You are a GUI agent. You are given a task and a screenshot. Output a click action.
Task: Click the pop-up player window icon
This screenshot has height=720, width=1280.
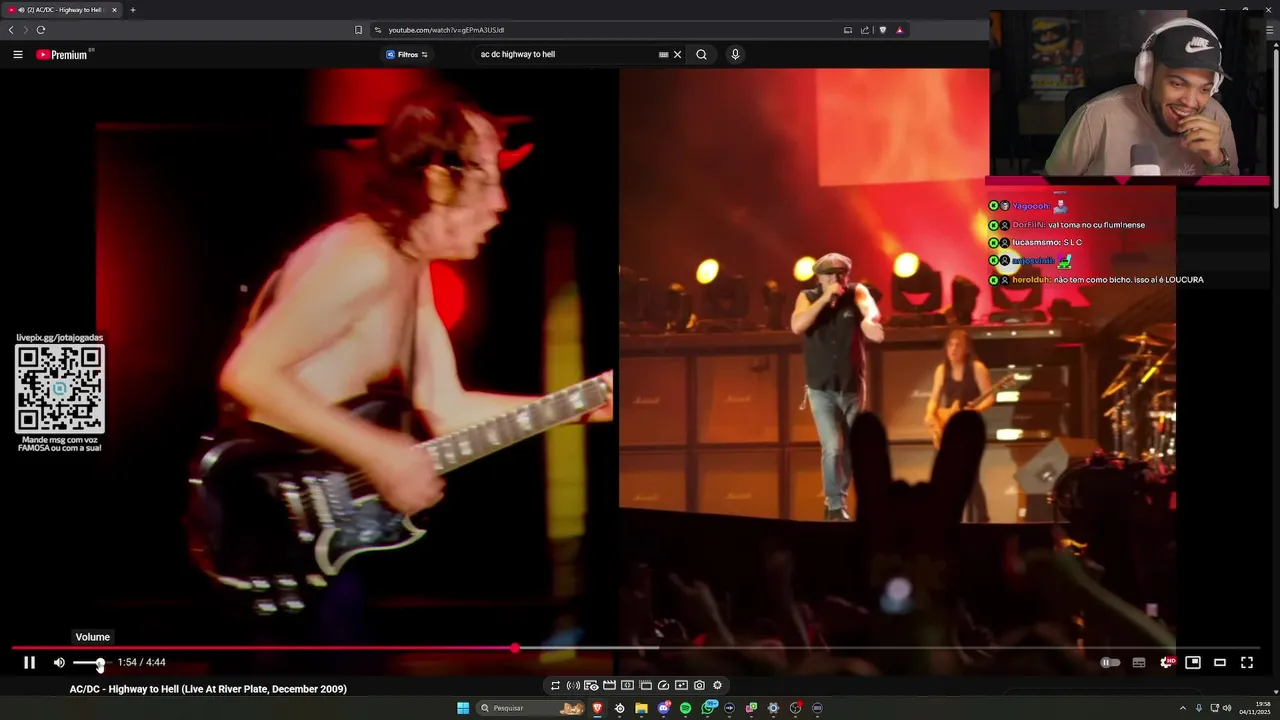point(645,685)
